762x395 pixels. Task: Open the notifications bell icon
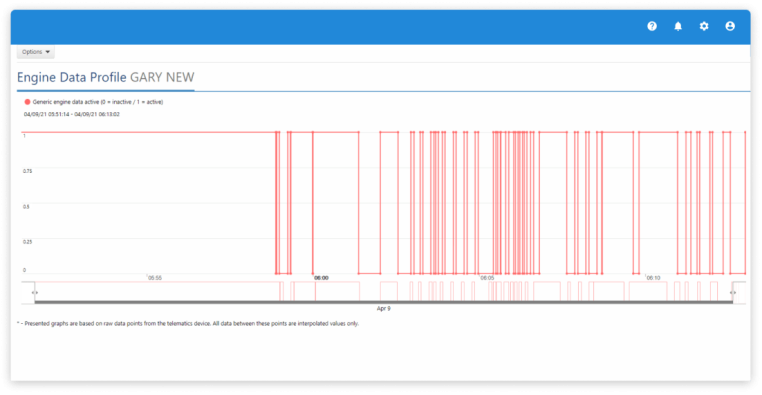tap(678, 26)
